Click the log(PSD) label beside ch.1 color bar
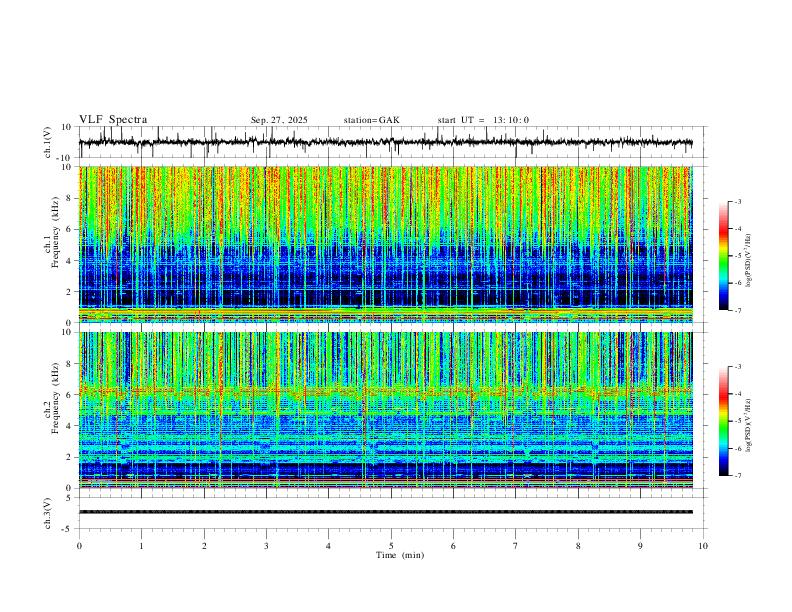Image resolution: width=792 pixels, height=612 pixels. (749, 261)
